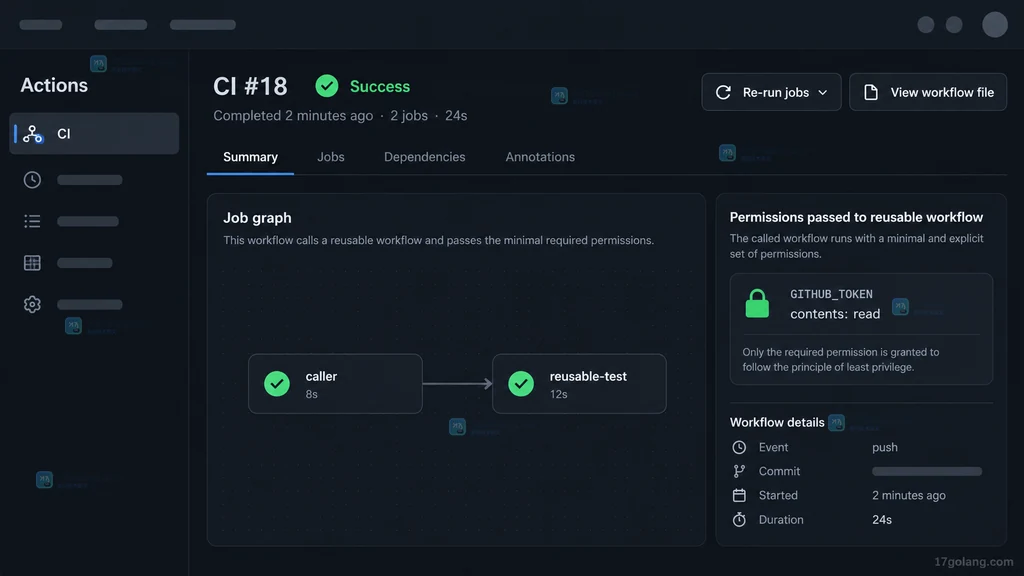Click the list icon in sidebar
The image size is (1024, 576).
click(32, 221)
